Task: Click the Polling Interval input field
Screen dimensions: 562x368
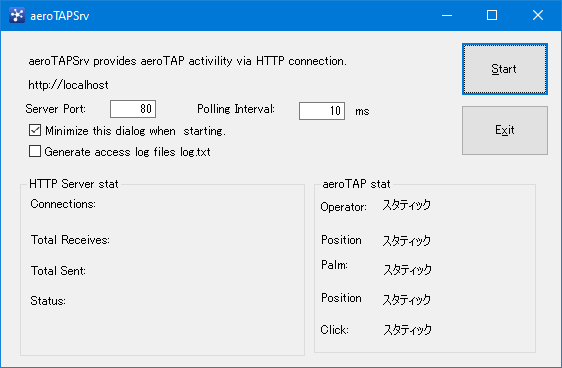Action: click(322, 111)
